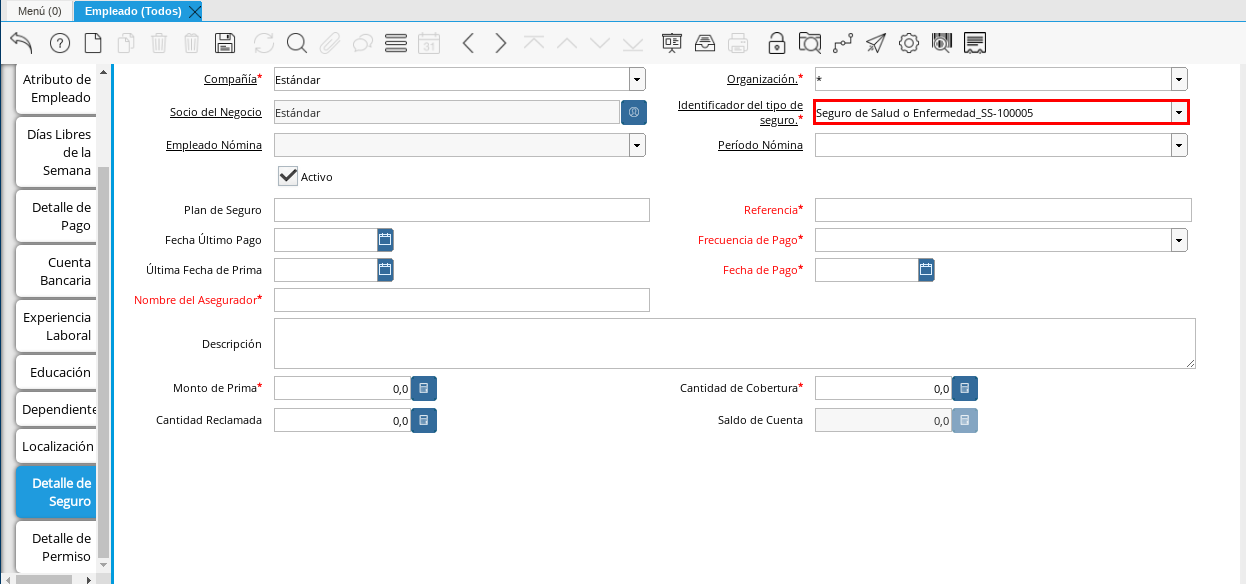Click the paper plane requests icon
Viewport: 1246px width, 584px height.
[x=876, y=43]
